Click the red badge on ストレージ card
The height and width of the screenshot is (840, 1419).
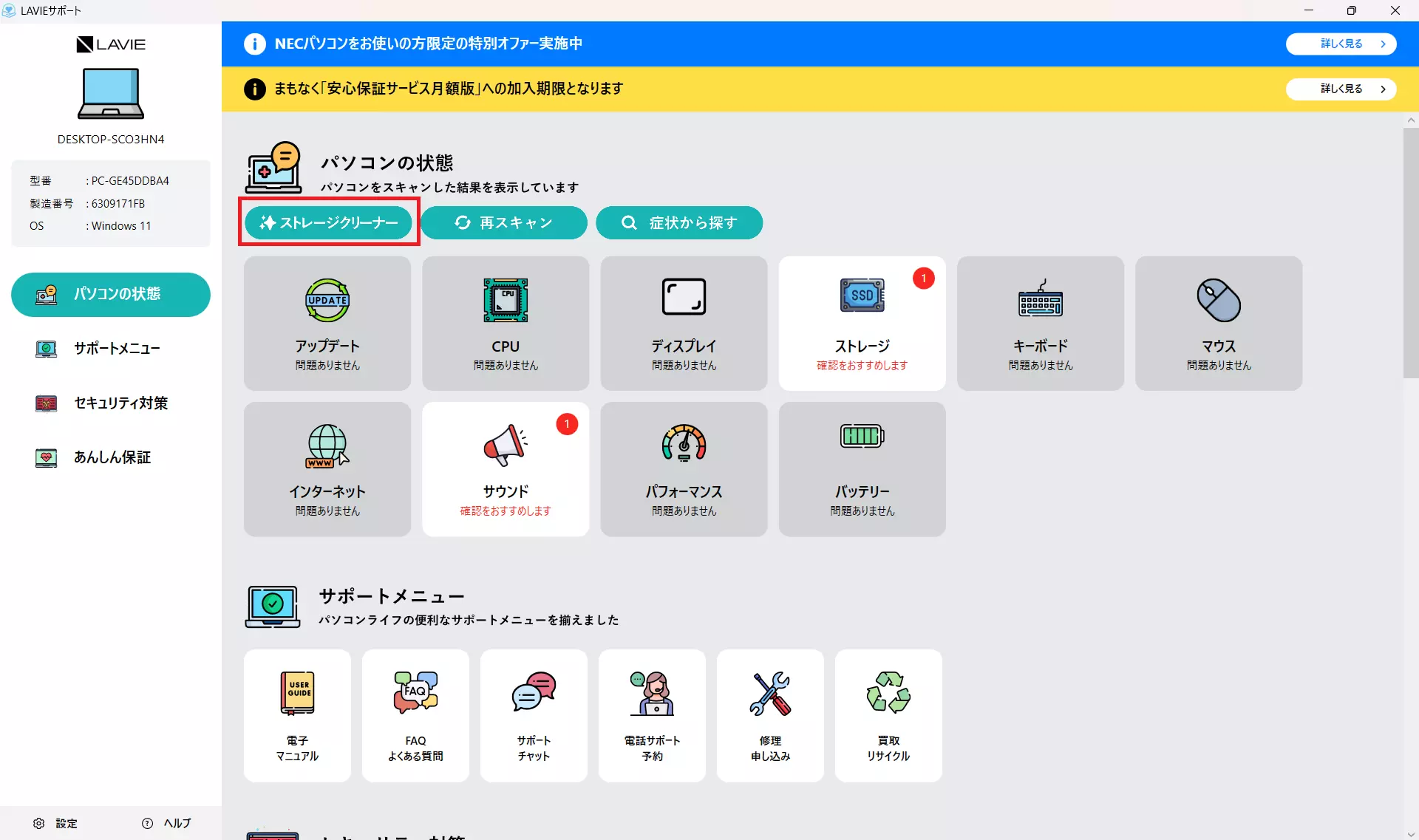tap(923, 279)
